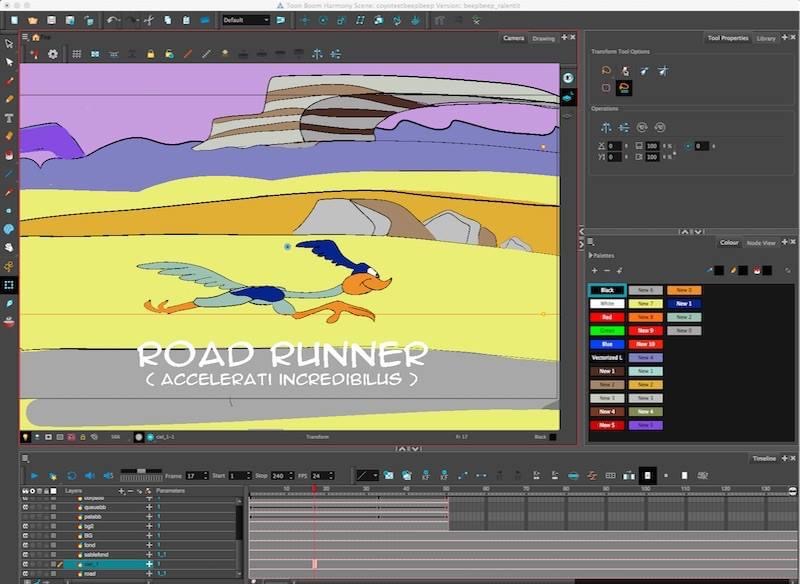Viewport: 800px width, 584px height.
Task: Expand parameters of the BG layer
Action: pos(149,536)
